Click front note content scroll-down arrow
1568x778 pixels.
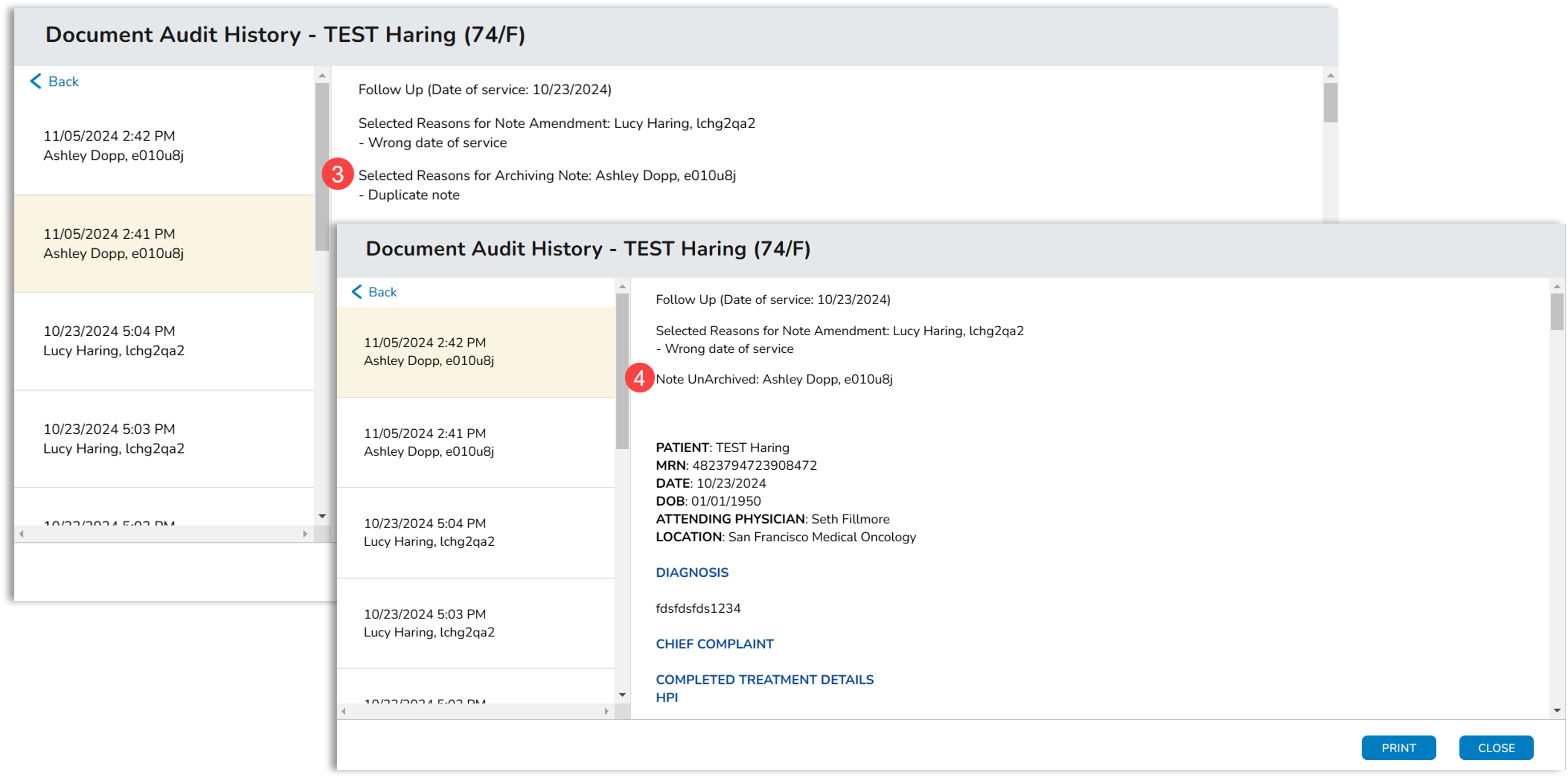[1556, 711]
